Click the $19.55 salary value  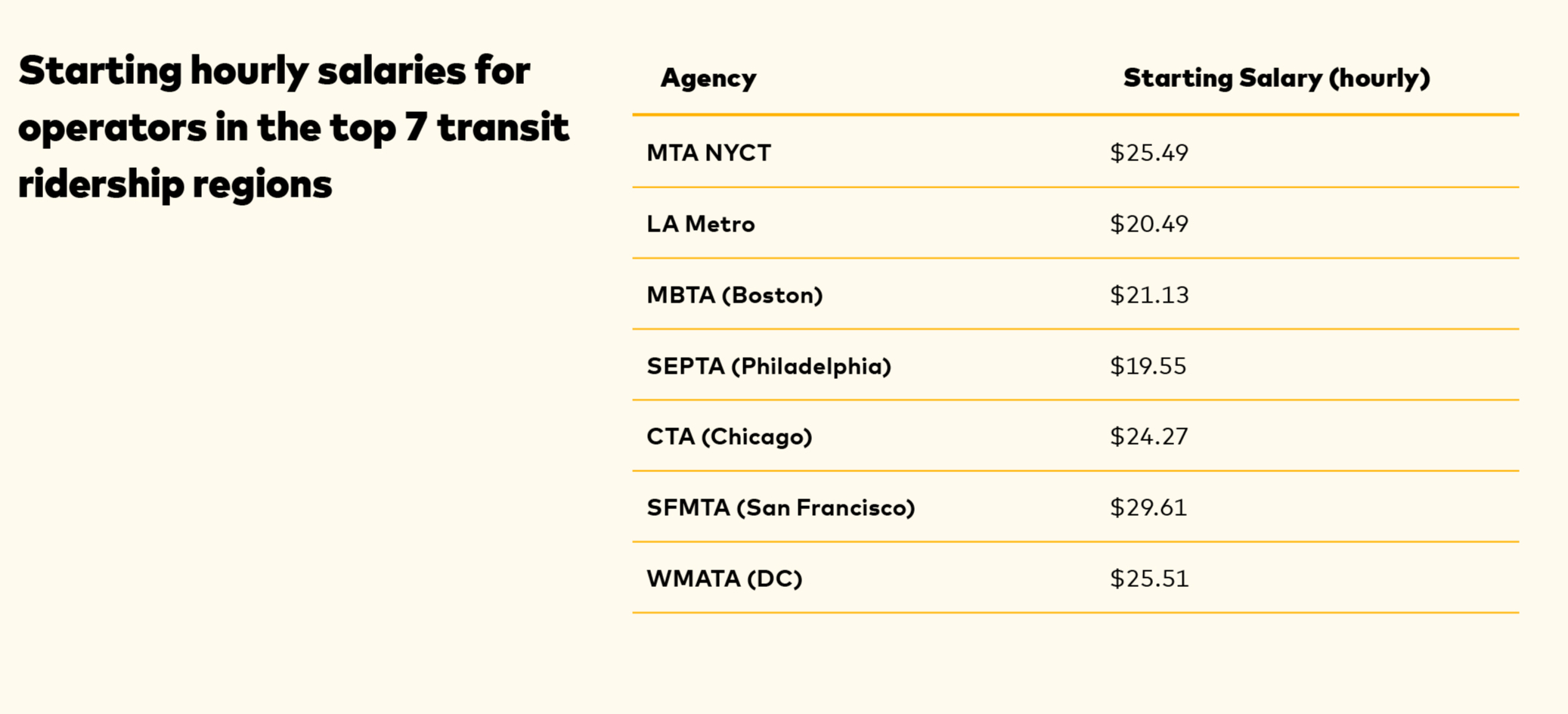[1148, 366]
